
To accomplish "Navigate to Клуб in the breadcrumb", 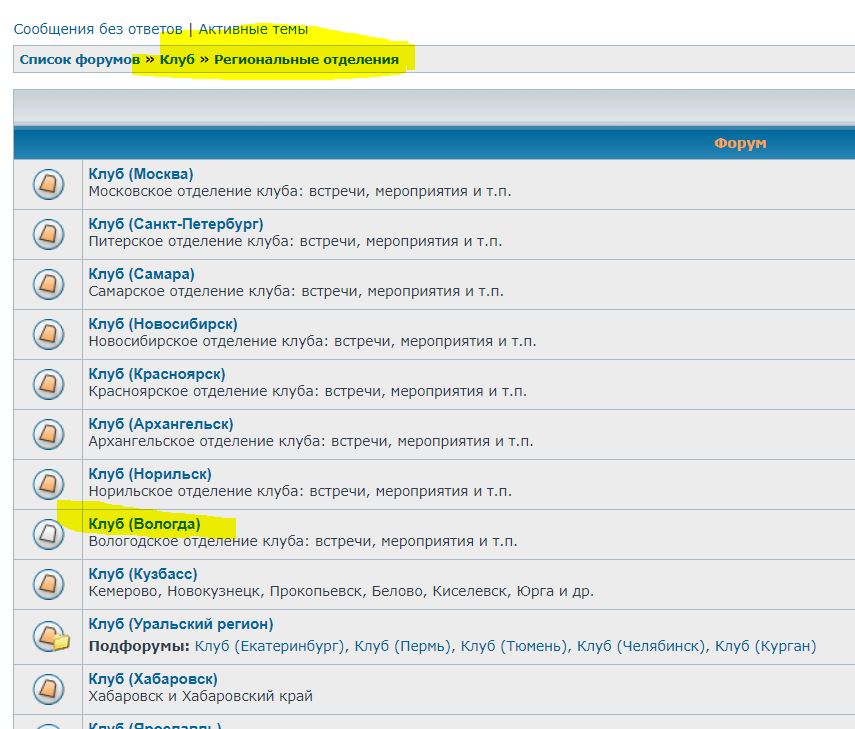I will point(177,60).
